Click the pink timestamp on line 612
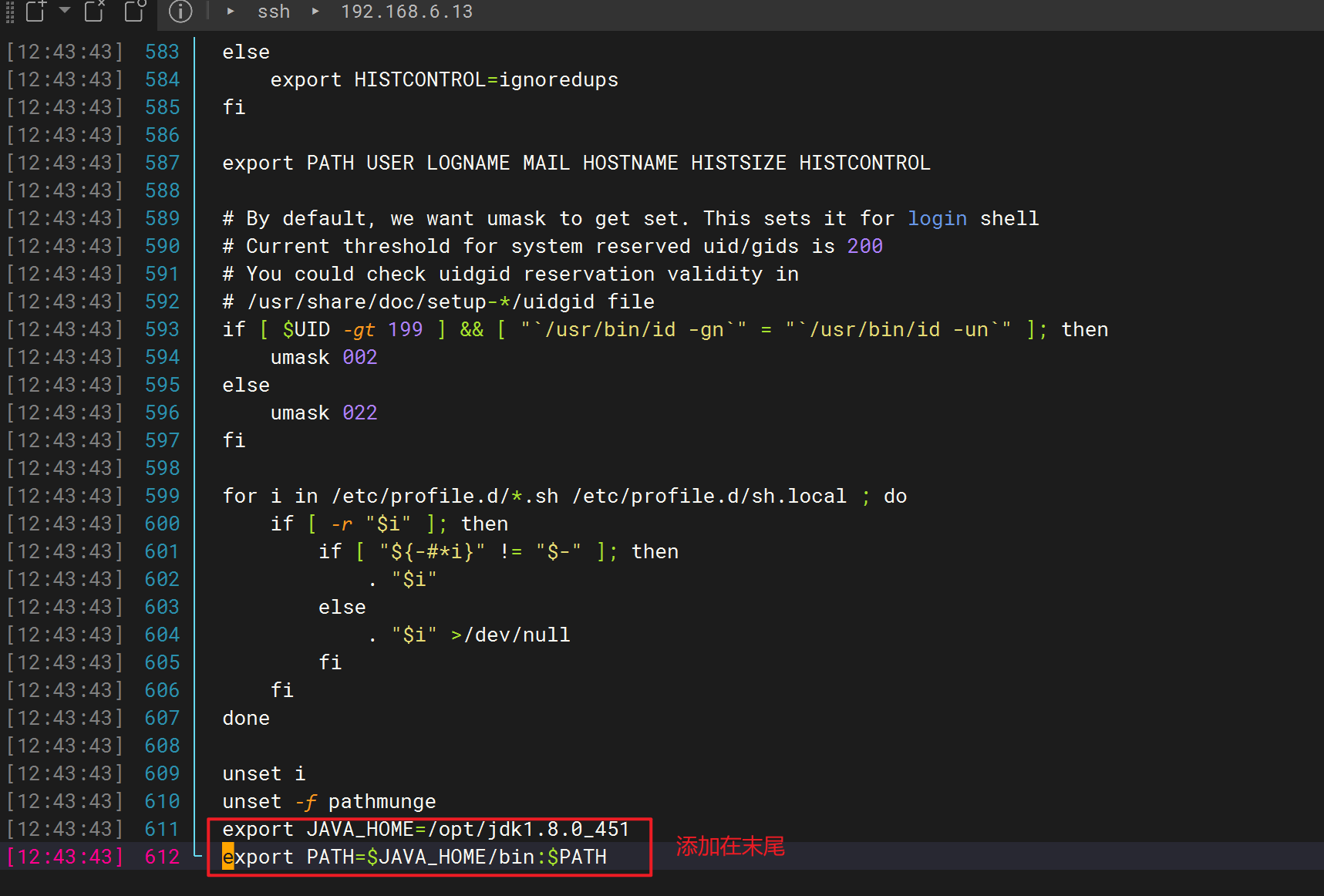1324x896 pixels. [64, 856]
